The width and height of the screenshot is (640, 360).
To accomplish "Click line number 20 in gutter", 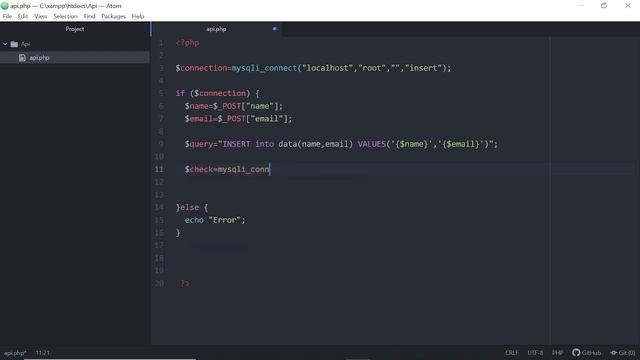I will (x=159, y=283).
